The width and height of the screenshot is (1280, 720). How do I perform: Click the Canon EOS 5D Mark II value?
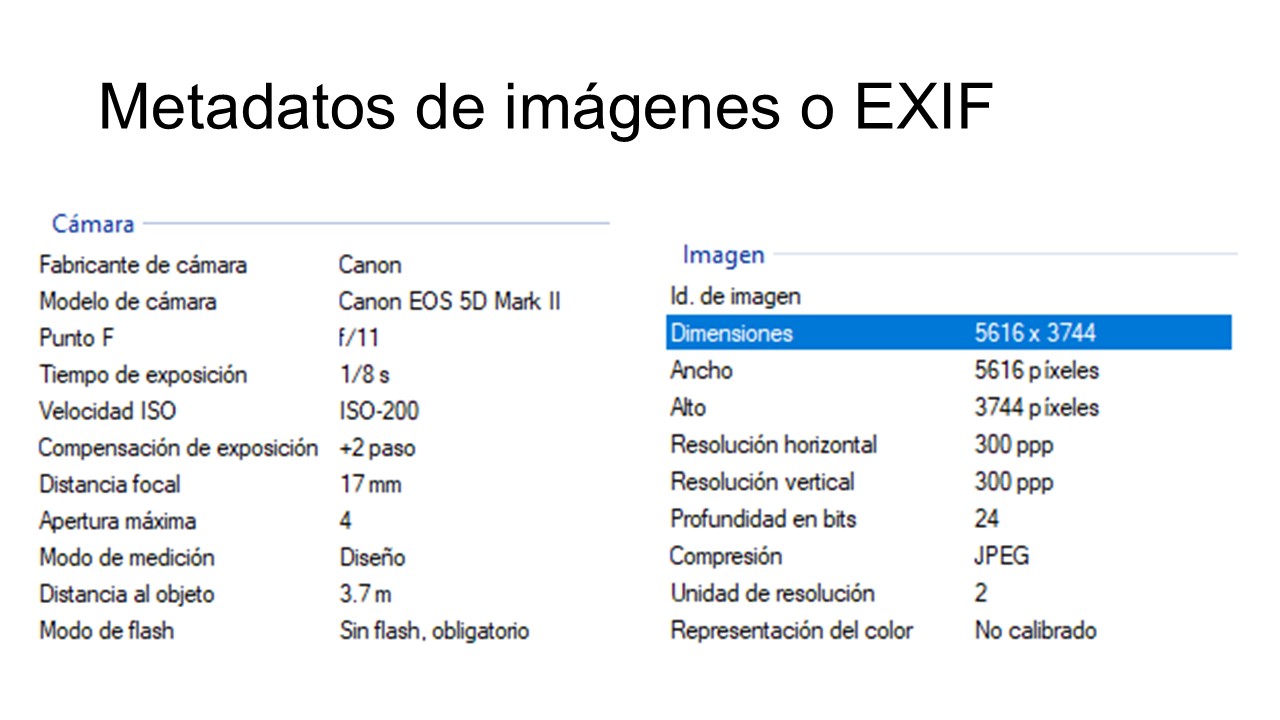[449, 302]
